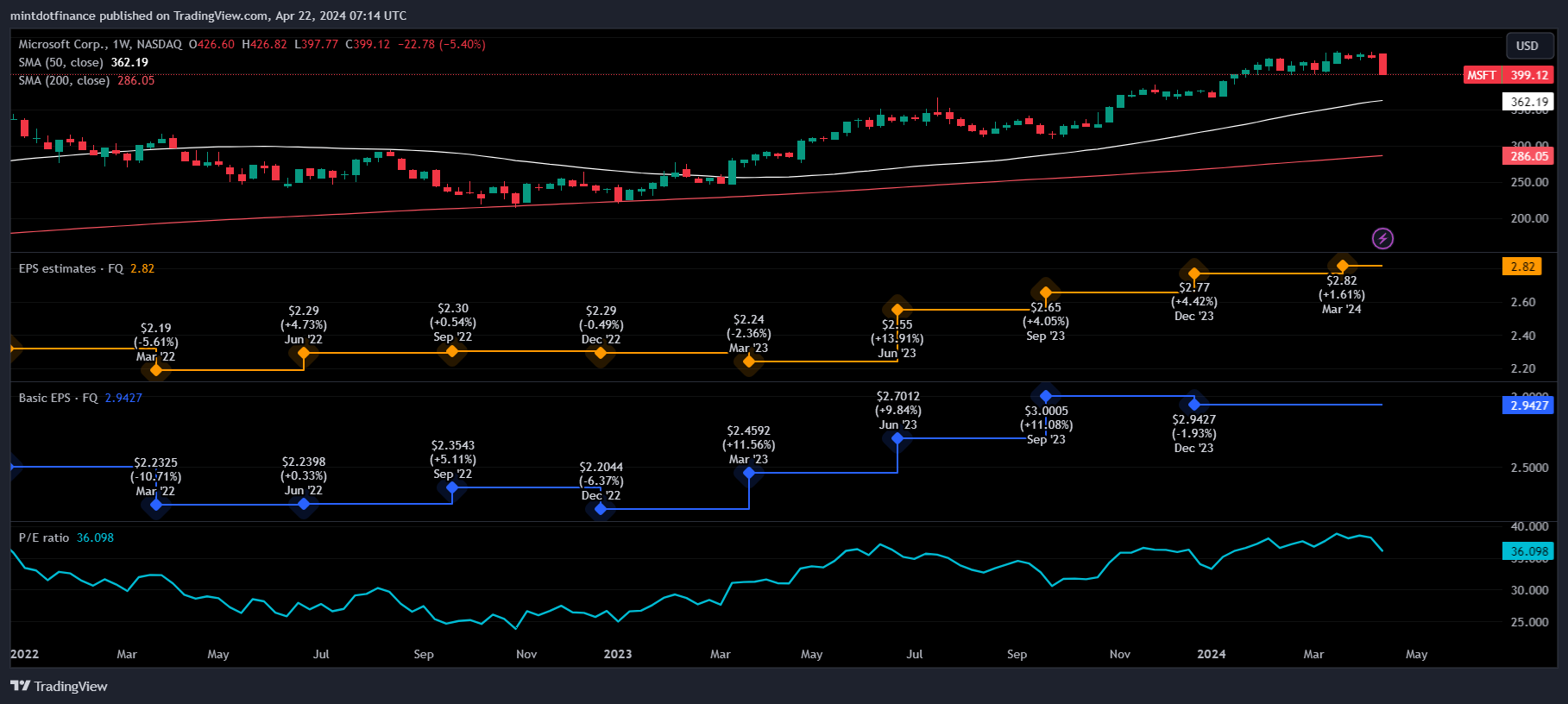
Task: Select the SMA (50, close) legend
Action: [60, 62]
